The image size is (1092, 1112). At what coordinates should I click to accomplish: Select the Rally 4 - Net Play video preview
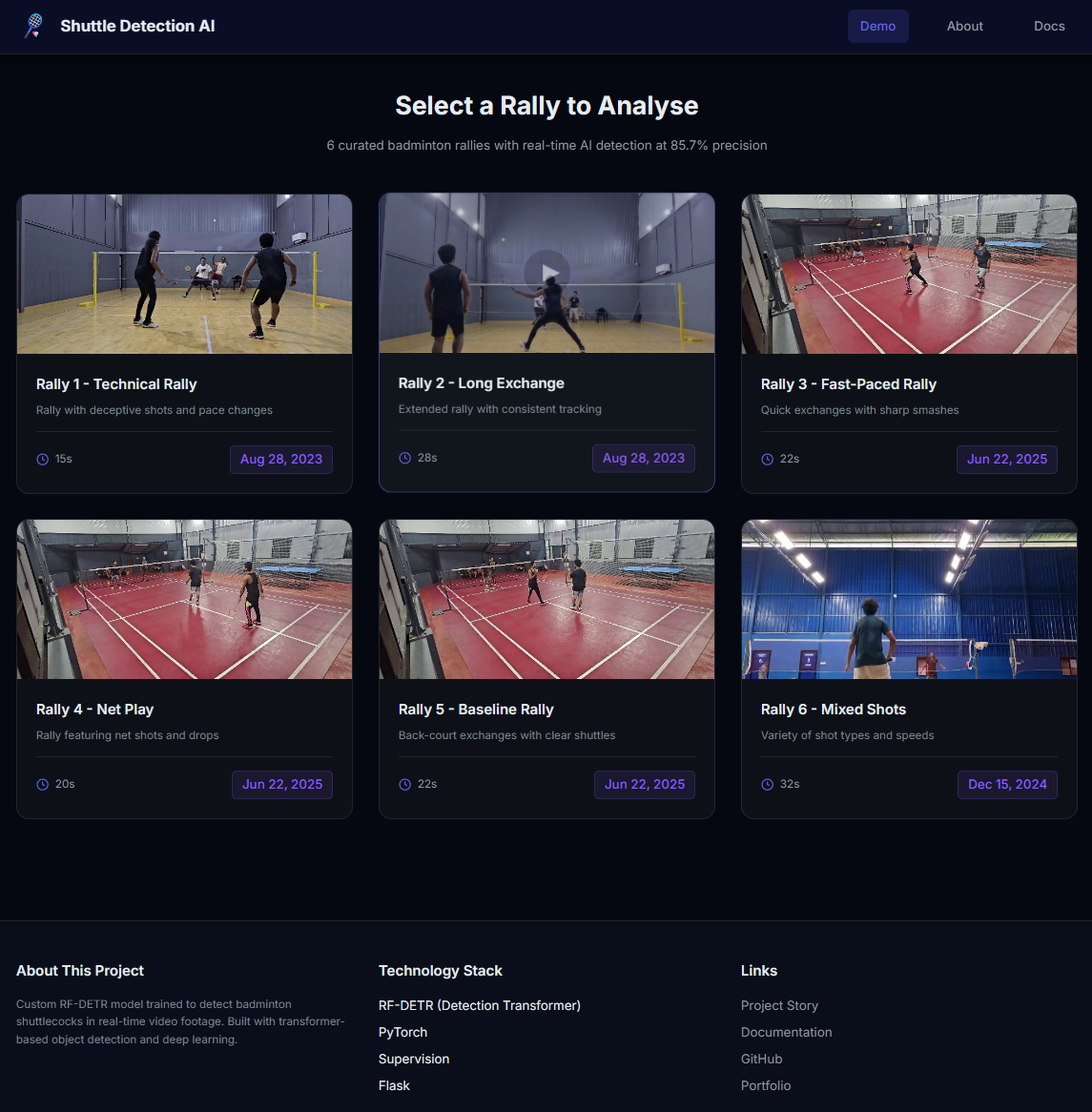(x=184, y=598)
